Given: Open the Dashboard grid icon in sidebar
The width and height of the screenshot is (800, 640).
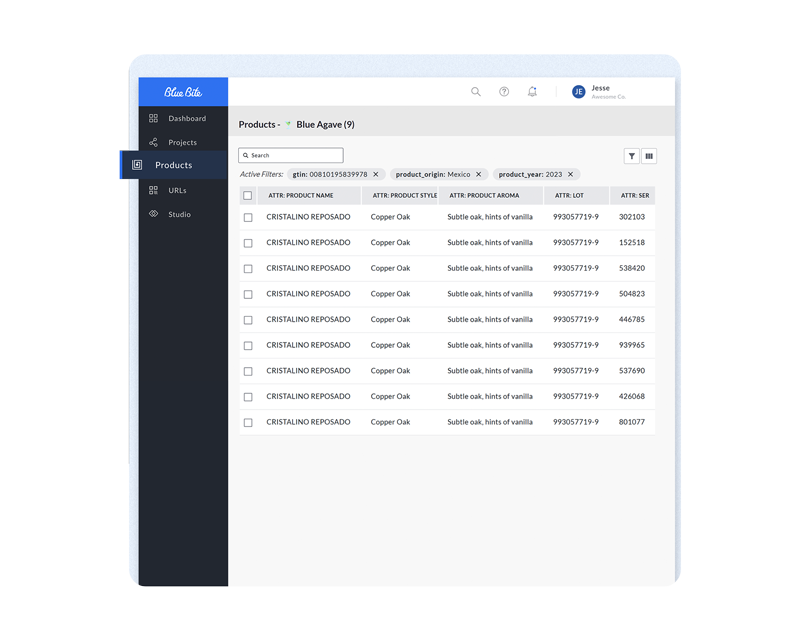Looking at the screenshot, I should point(155,118).
